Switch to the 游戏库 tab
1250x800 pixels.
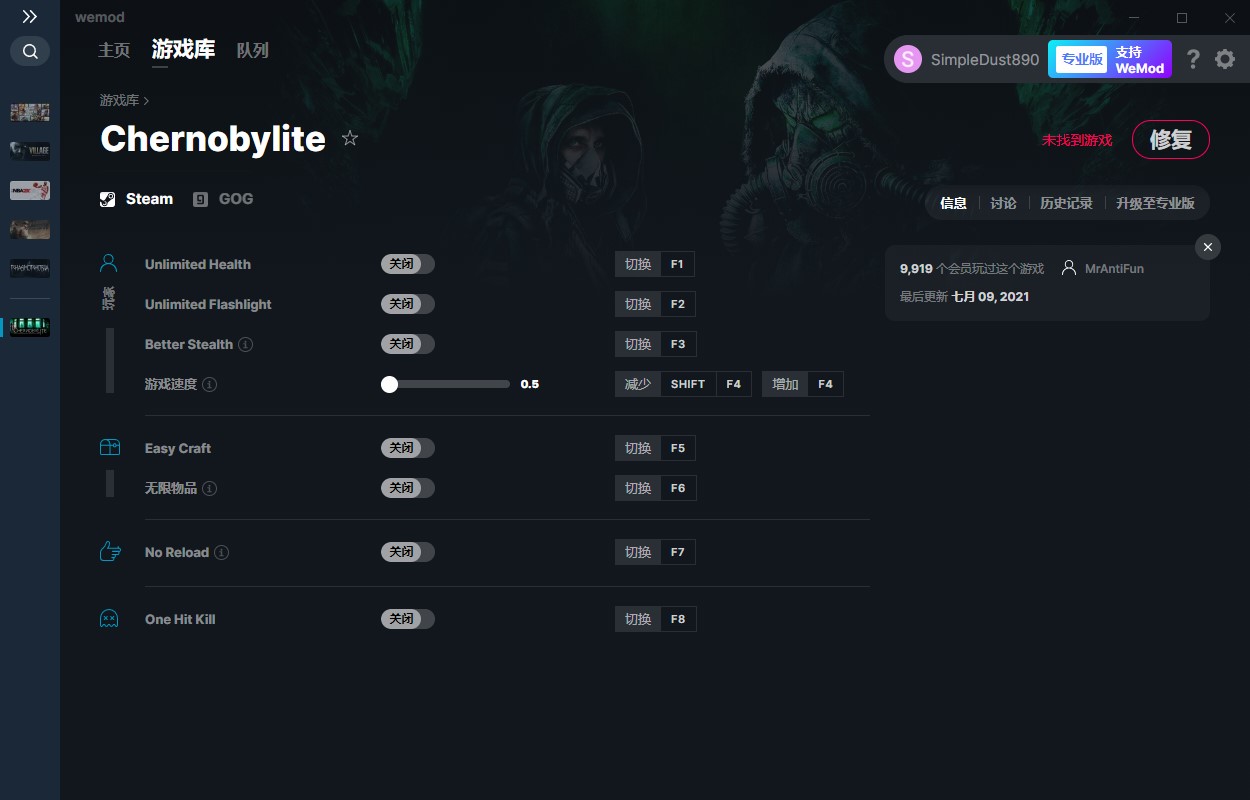[x=183, y=49]
